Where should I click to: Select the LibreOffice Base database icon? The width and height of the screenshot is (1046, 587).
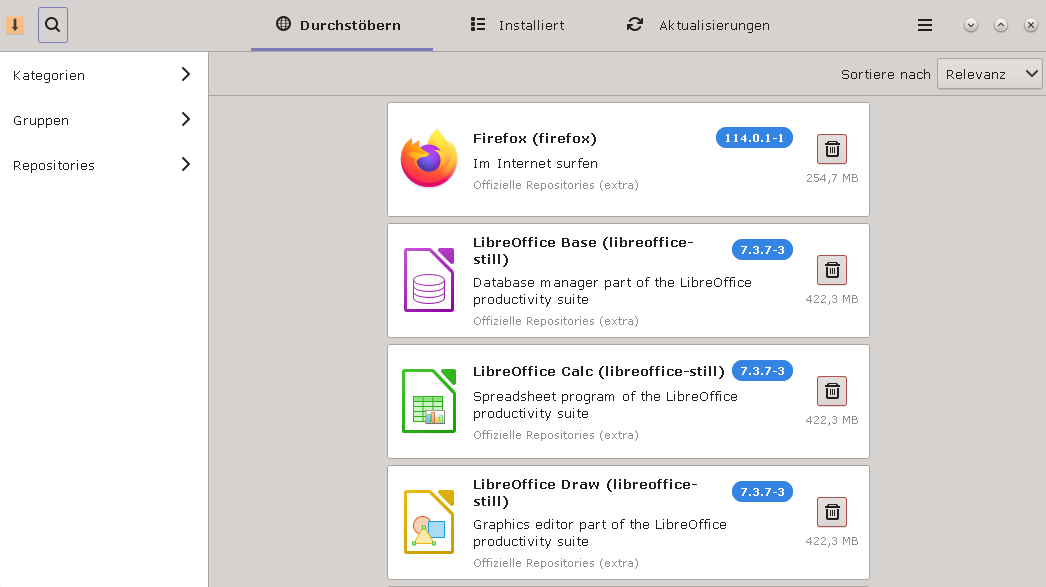click(429, 280)
